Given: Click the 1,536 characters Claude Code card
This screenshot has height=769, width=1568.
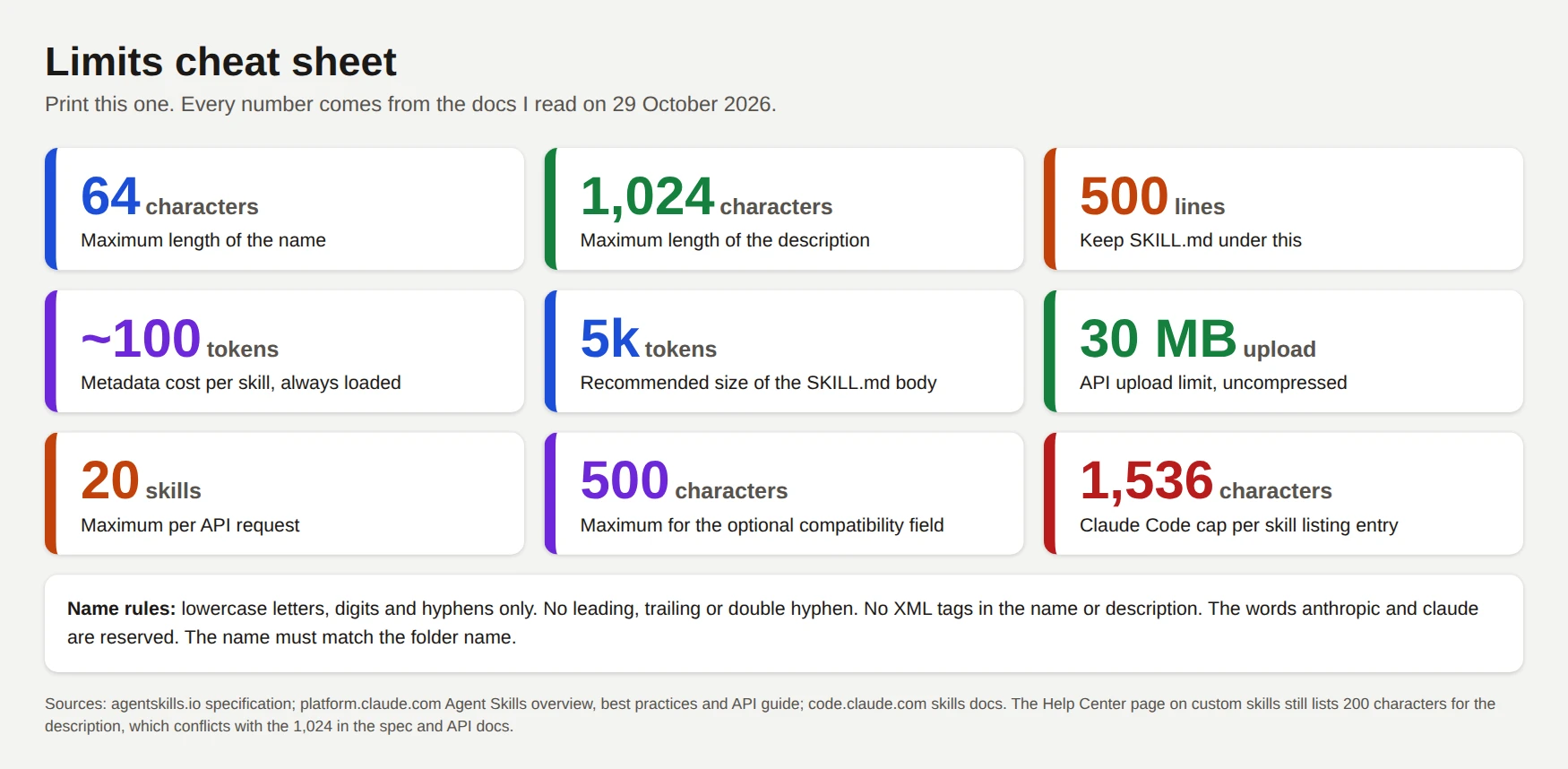Looking at the screenshot, I should (x=1283, y=494).
